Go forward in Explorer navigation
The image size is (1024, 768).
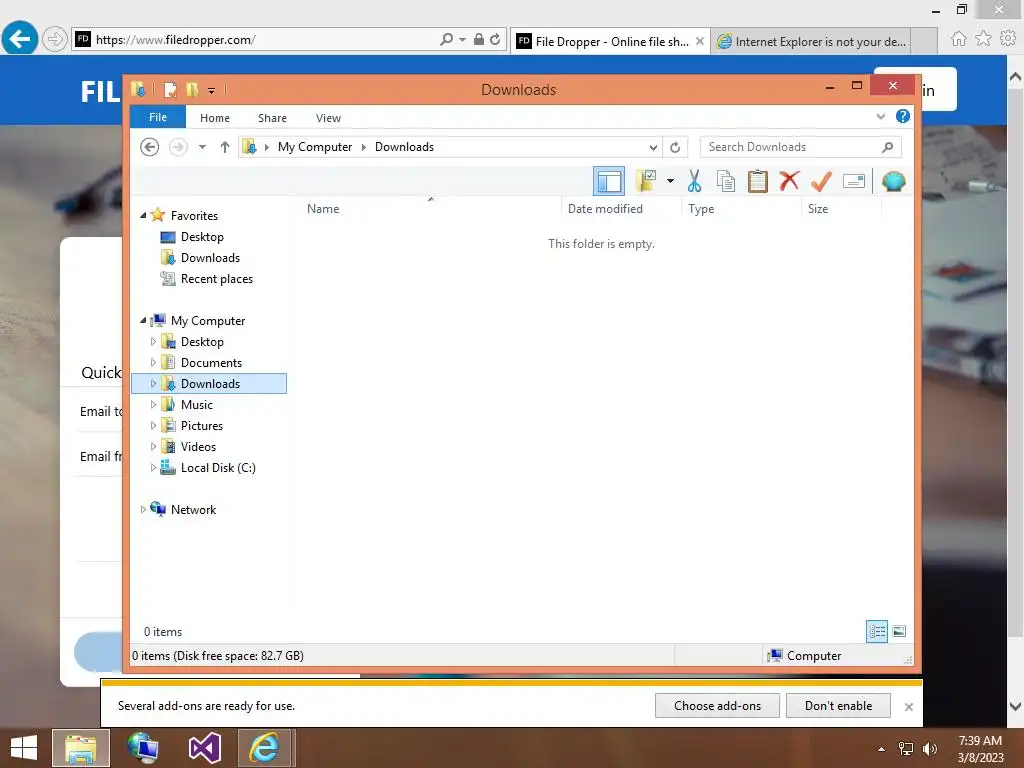point(178,147)
